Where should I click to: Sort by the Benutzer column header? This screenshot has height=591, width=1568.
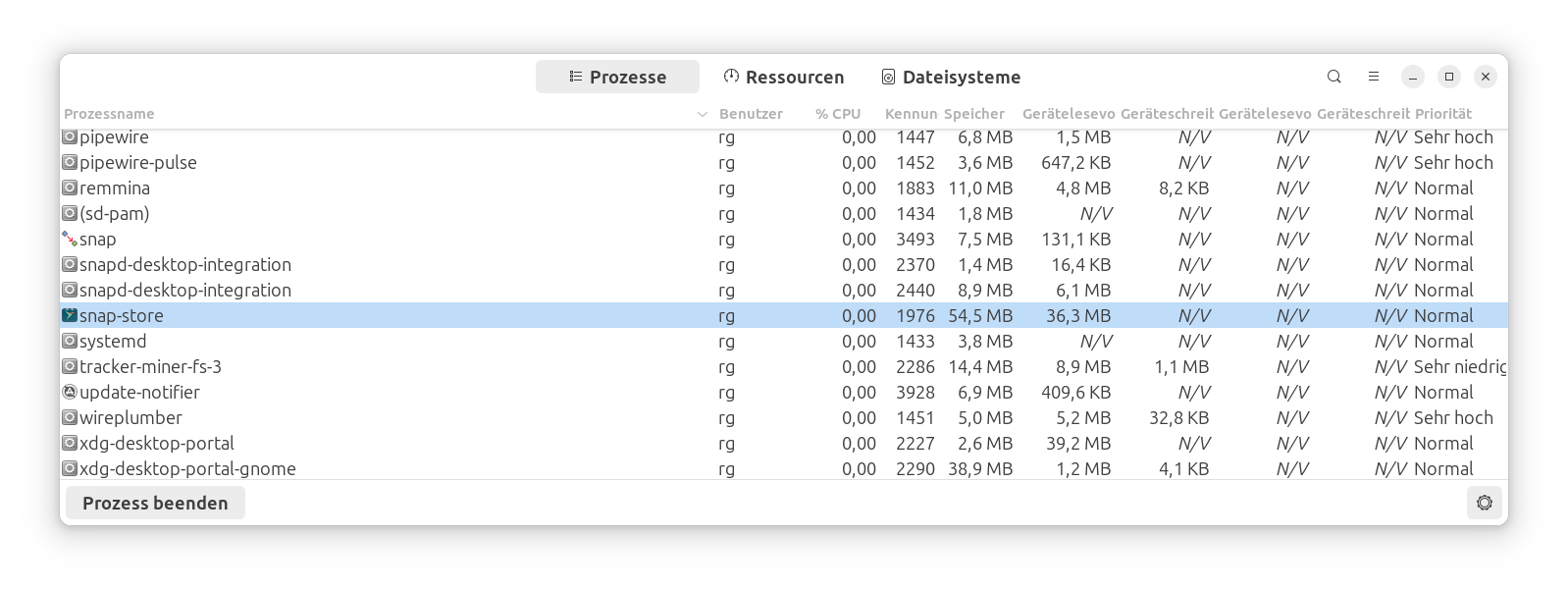coord(751,114)
